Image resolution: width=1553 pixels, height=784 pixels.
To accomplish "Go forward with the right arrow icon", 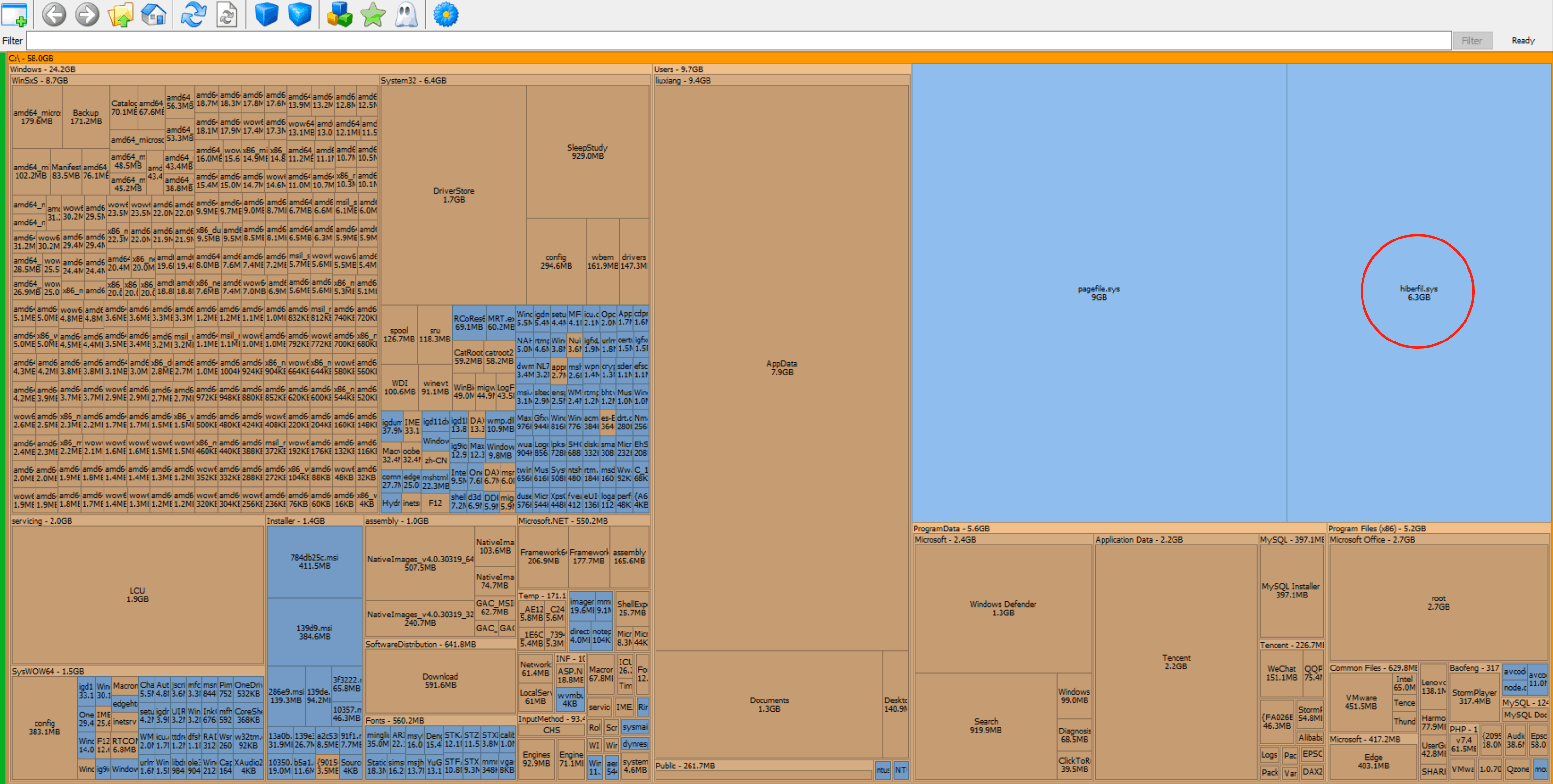I will [x=87, y=15].
